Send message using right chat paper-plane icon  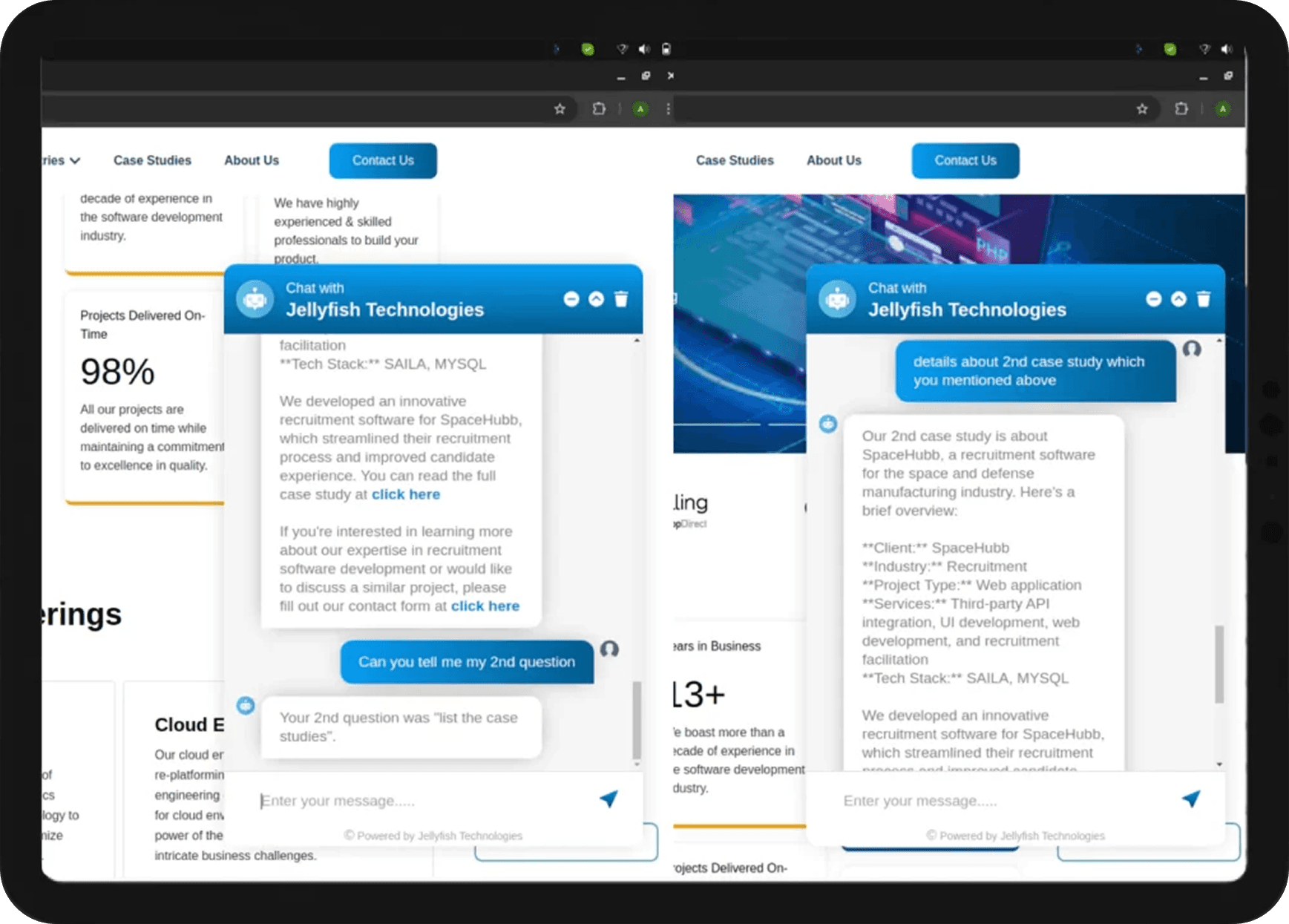1190,799
